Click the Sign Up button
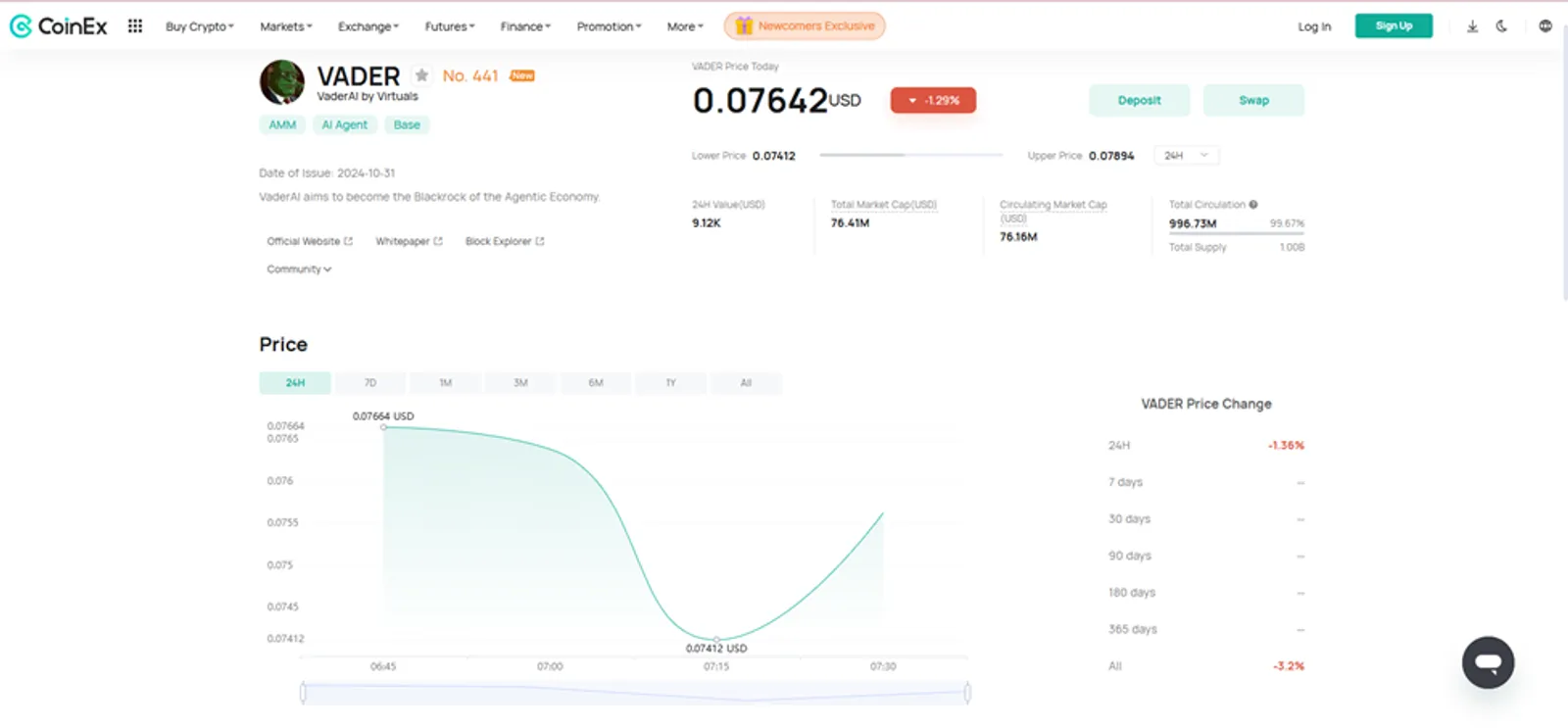 [x=1394, y=26]
